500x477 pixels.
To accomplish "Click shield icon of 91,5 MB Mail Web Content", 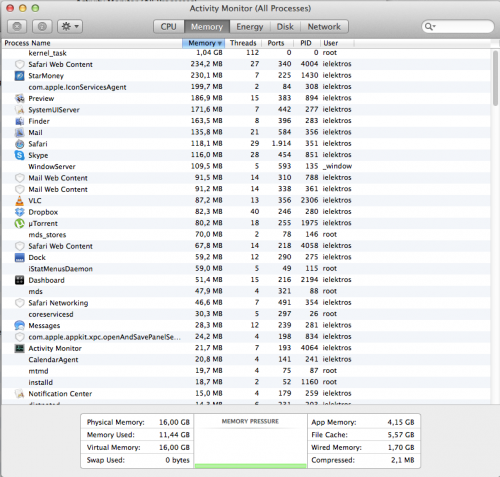I will pos(20,178).
